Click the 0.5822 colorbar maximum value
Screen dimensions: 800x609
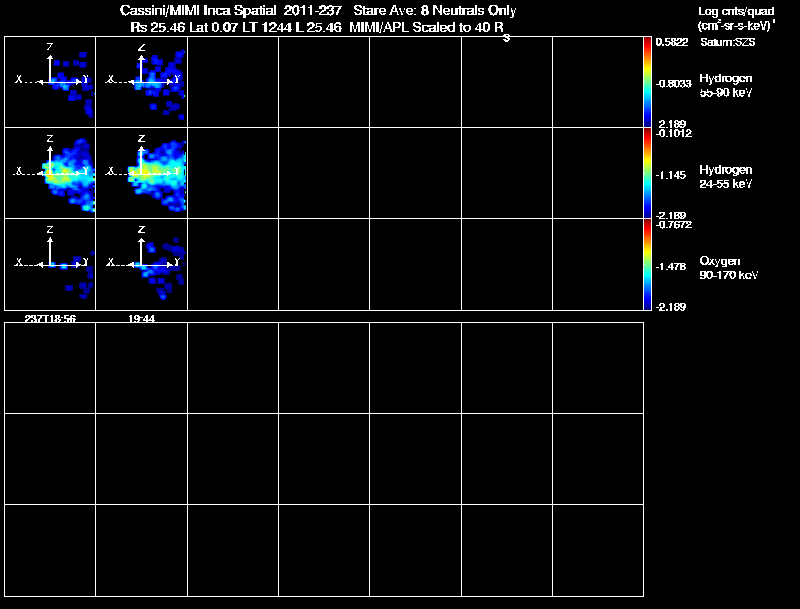coord(672,42)
